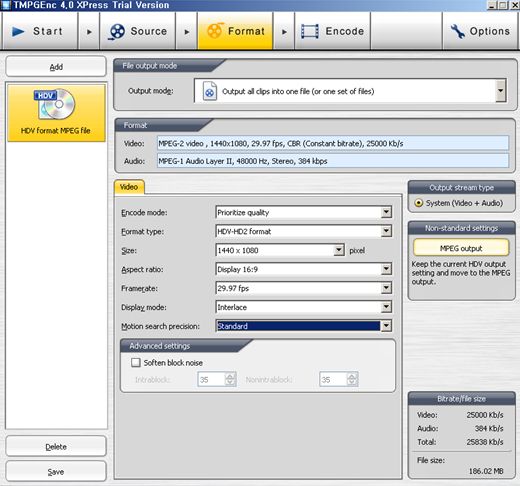Click the orange Format reel icon
Viewport: 520px width, 486px height.
[215, 31]
